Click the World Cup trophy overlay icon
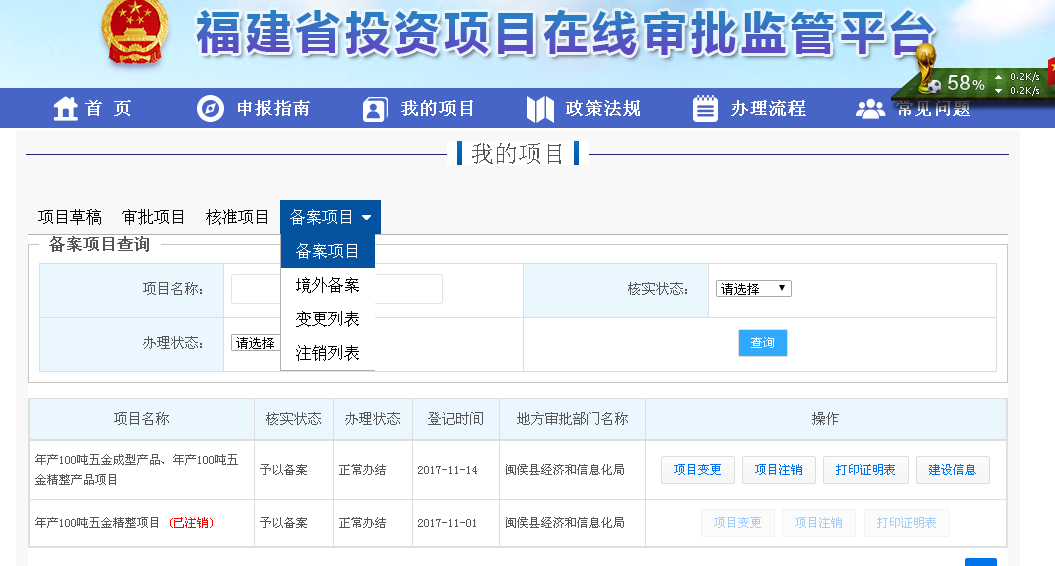Screen dimensions: 1055x566 click(928, 67)
